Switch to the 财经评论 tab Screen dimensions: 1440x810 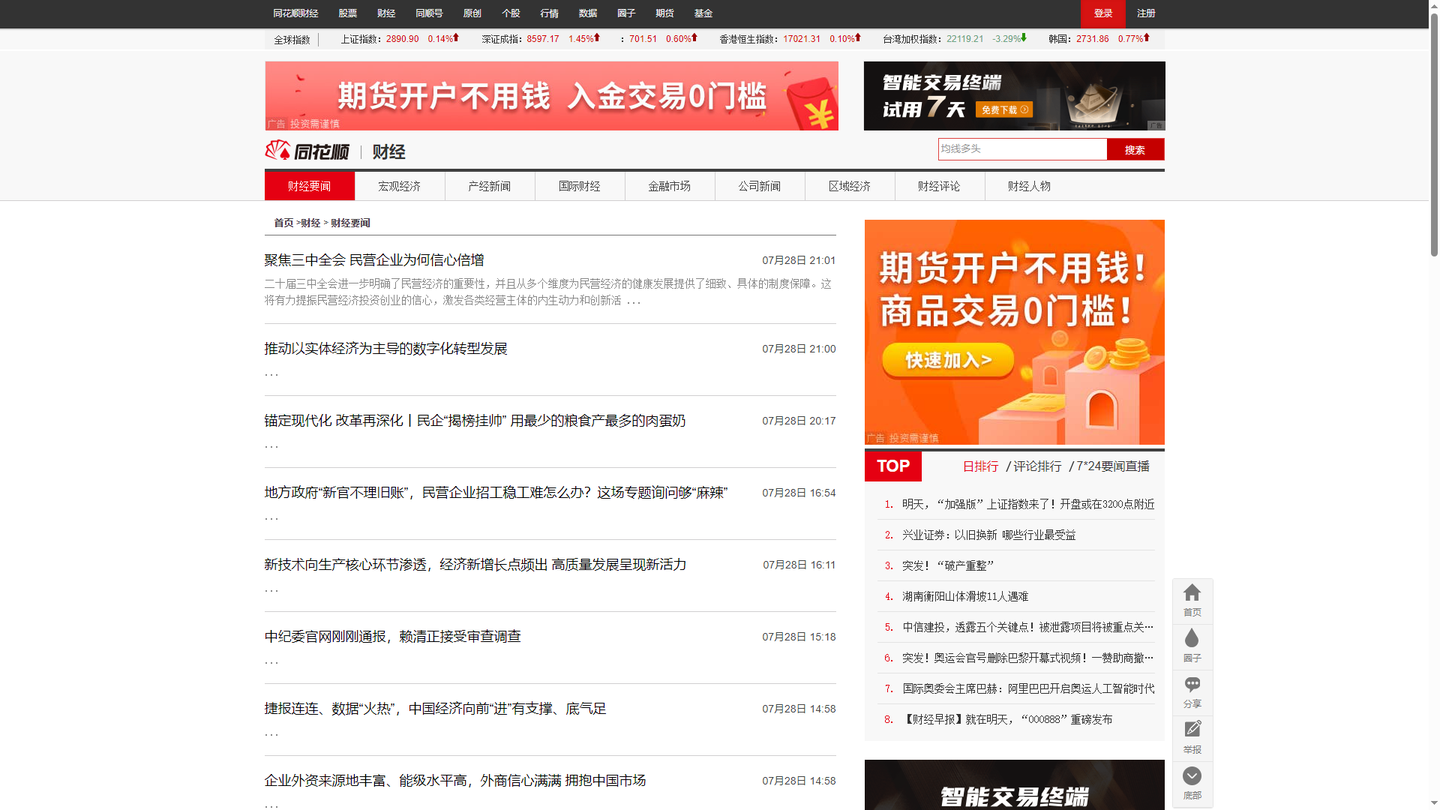[940, 186]
